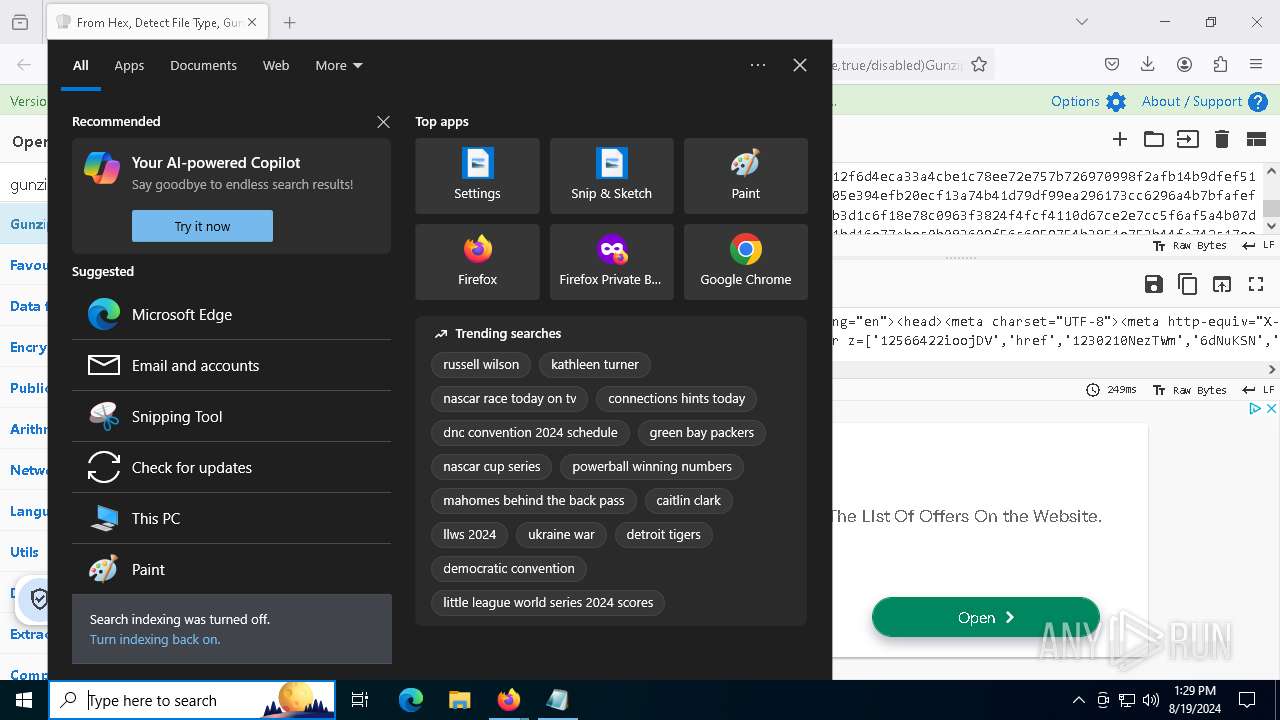Screen dimensions: 1280x720
Task: Search trending 'nascar cup series'
Action: coord(492,466)
